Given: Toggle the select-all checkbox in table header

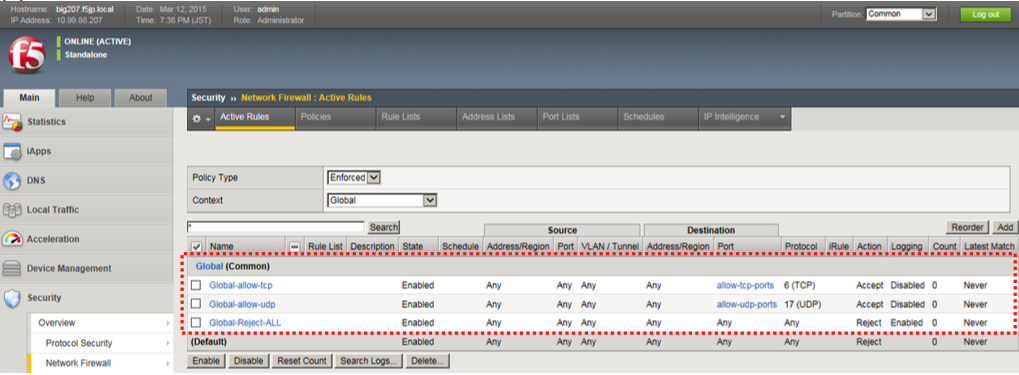Looking at the screenshot, I should (196, 247).
